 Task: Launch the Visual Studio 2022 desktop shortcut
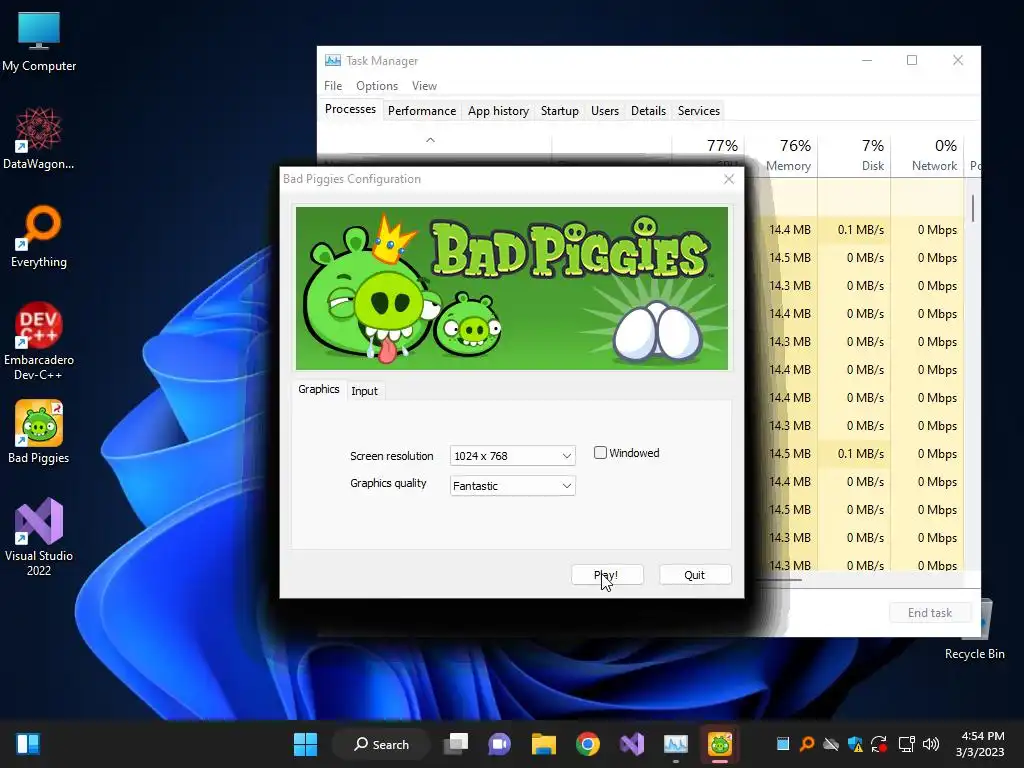tap(39, 537)
